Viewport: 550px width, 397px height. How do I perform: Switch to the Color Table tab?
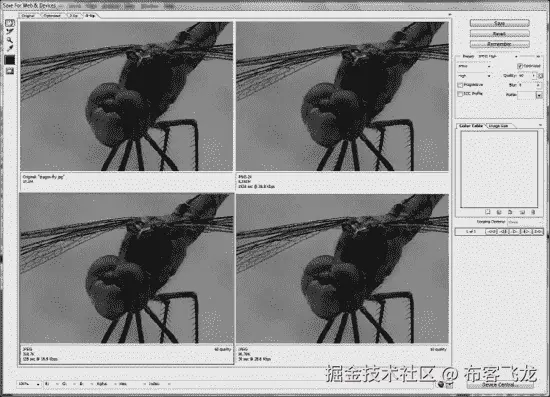(x=471, y=126)
